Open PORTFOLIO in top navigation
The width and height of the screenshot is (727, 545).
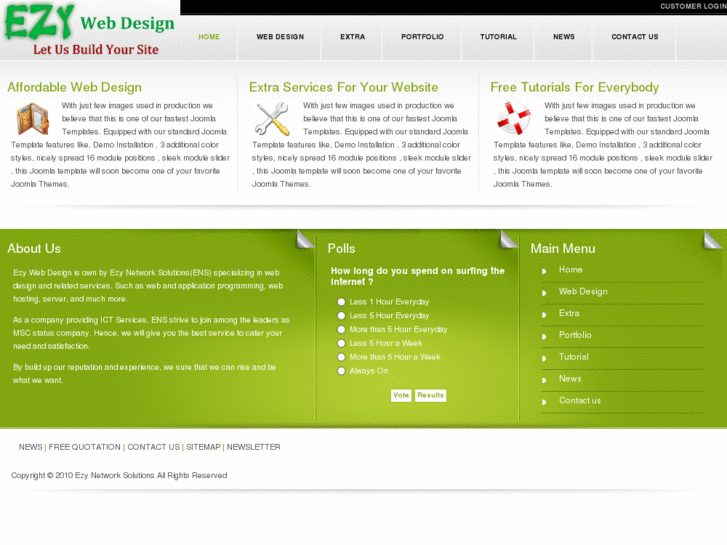[x=422, y=37]
